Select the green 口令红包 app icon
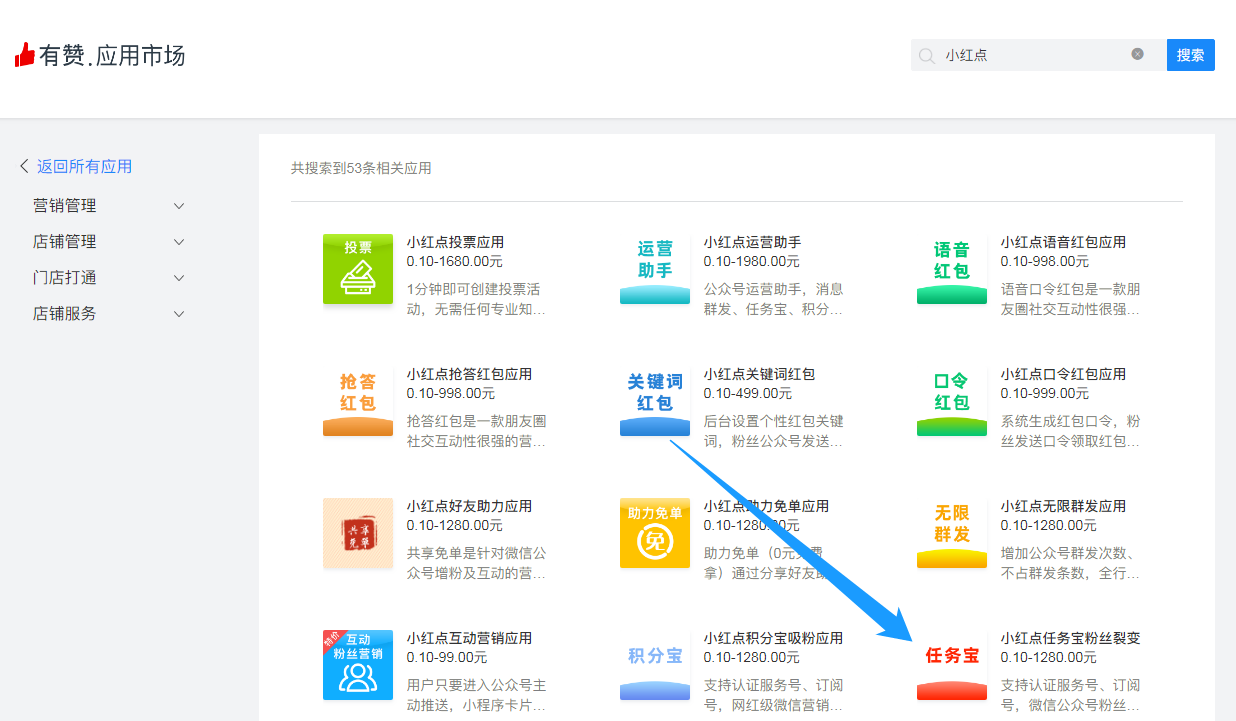The height and width of the screenshot is (721, 1236). pyautogui.click(x=952, y=401)
